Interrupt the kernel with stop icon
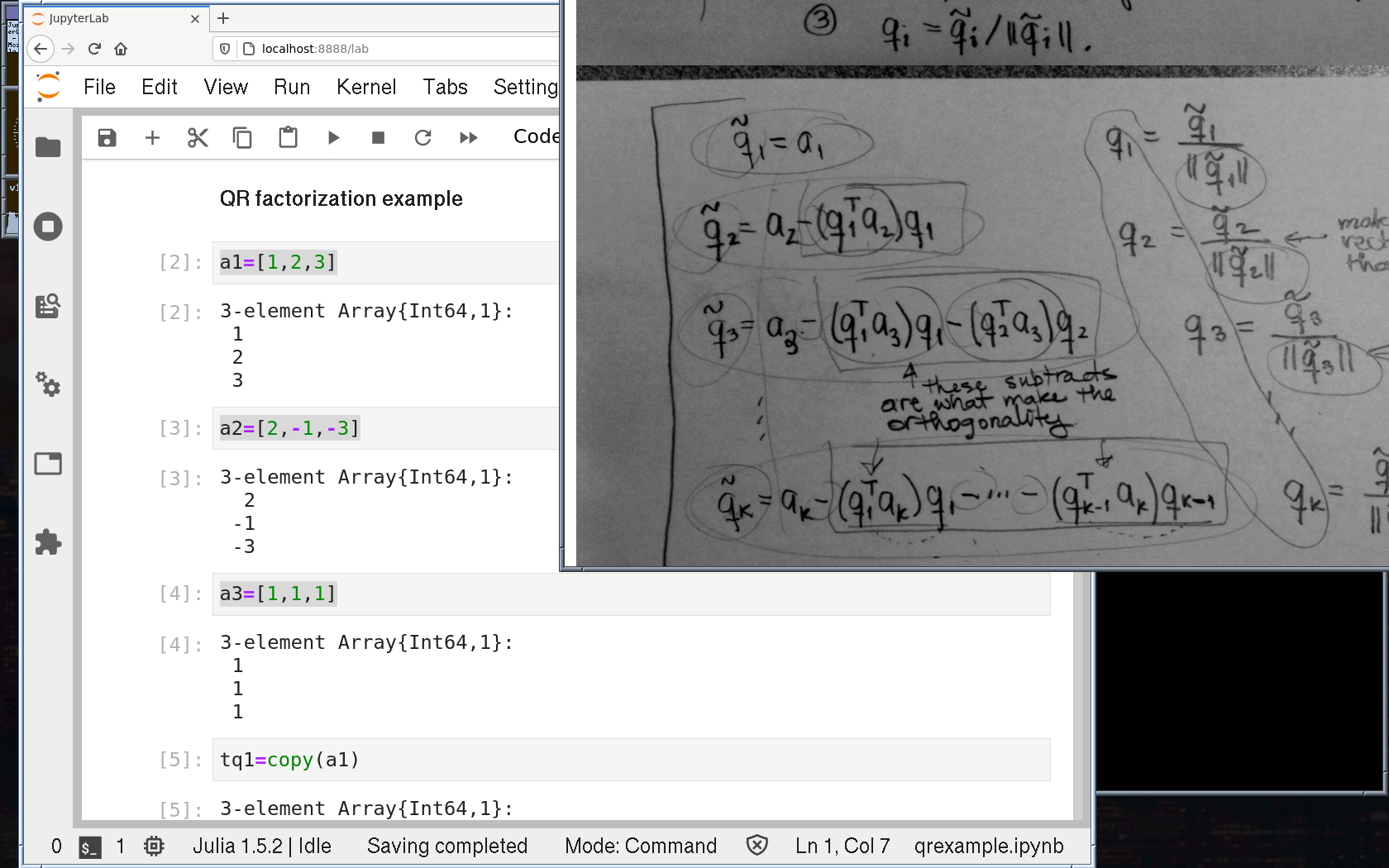This screenshot has height=868, width=1389. click(x=378, y=137)
